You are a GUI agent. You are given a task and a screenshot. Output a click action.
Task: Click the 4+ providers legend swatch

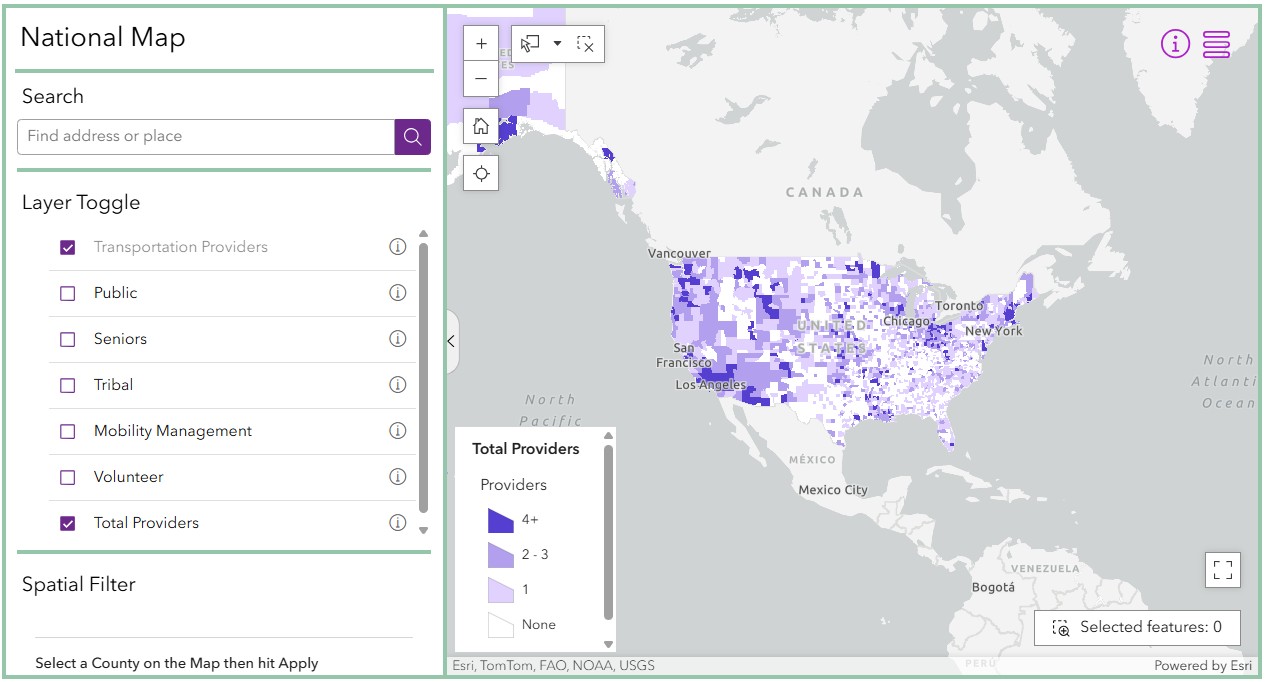[500, 521]
